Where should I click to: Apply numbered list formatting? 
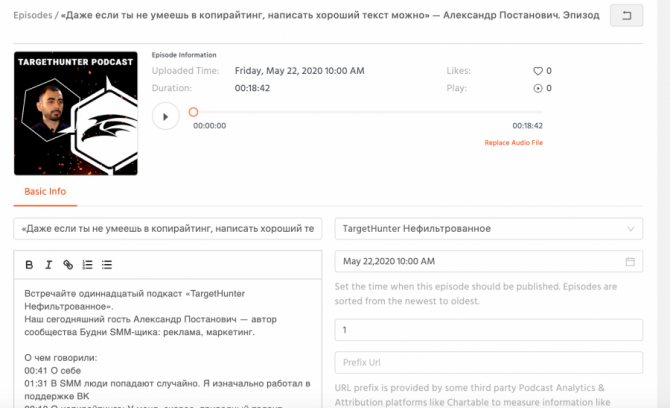point(88,265)
